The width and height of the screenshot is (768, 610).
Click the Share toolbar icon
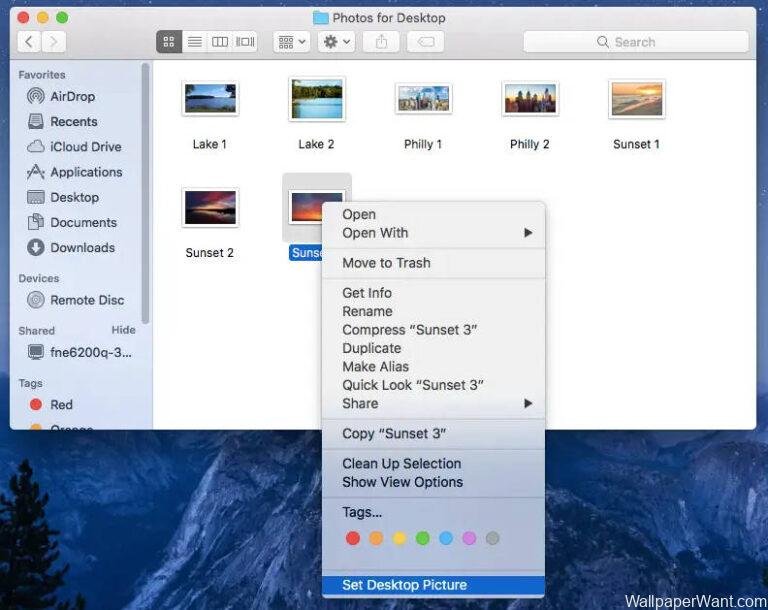pos(381,42)
